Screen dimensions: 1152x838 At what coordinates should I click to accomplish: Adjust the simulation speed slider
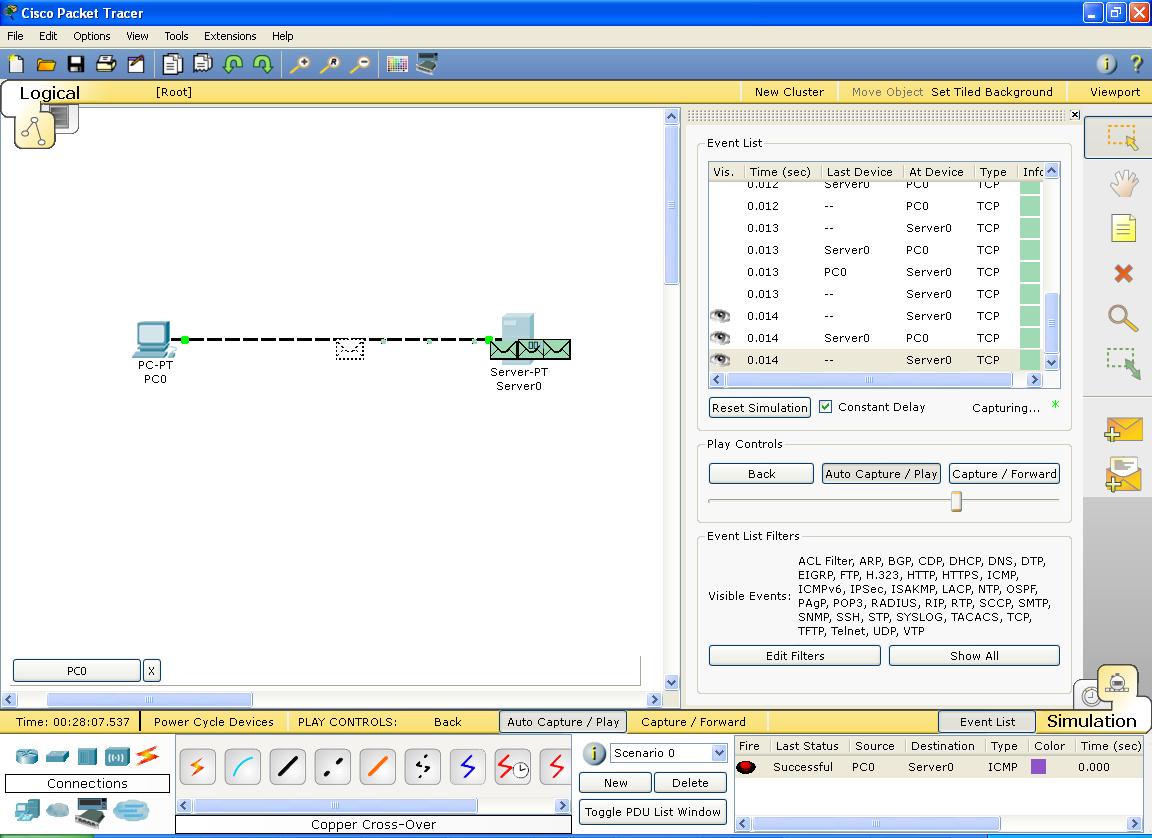click(955, 500)
